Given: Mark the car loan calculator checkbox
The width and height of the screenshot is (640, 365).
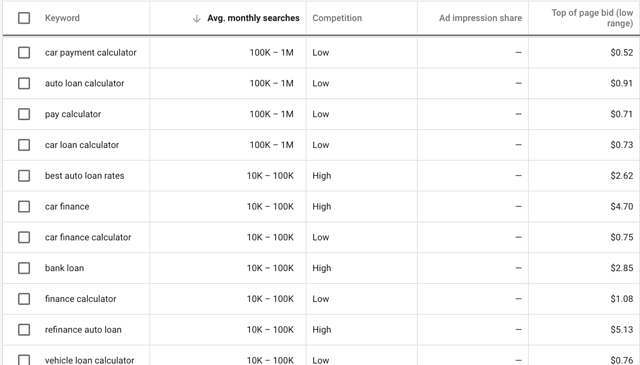Looking at the screenshot, I should (24, 145).
